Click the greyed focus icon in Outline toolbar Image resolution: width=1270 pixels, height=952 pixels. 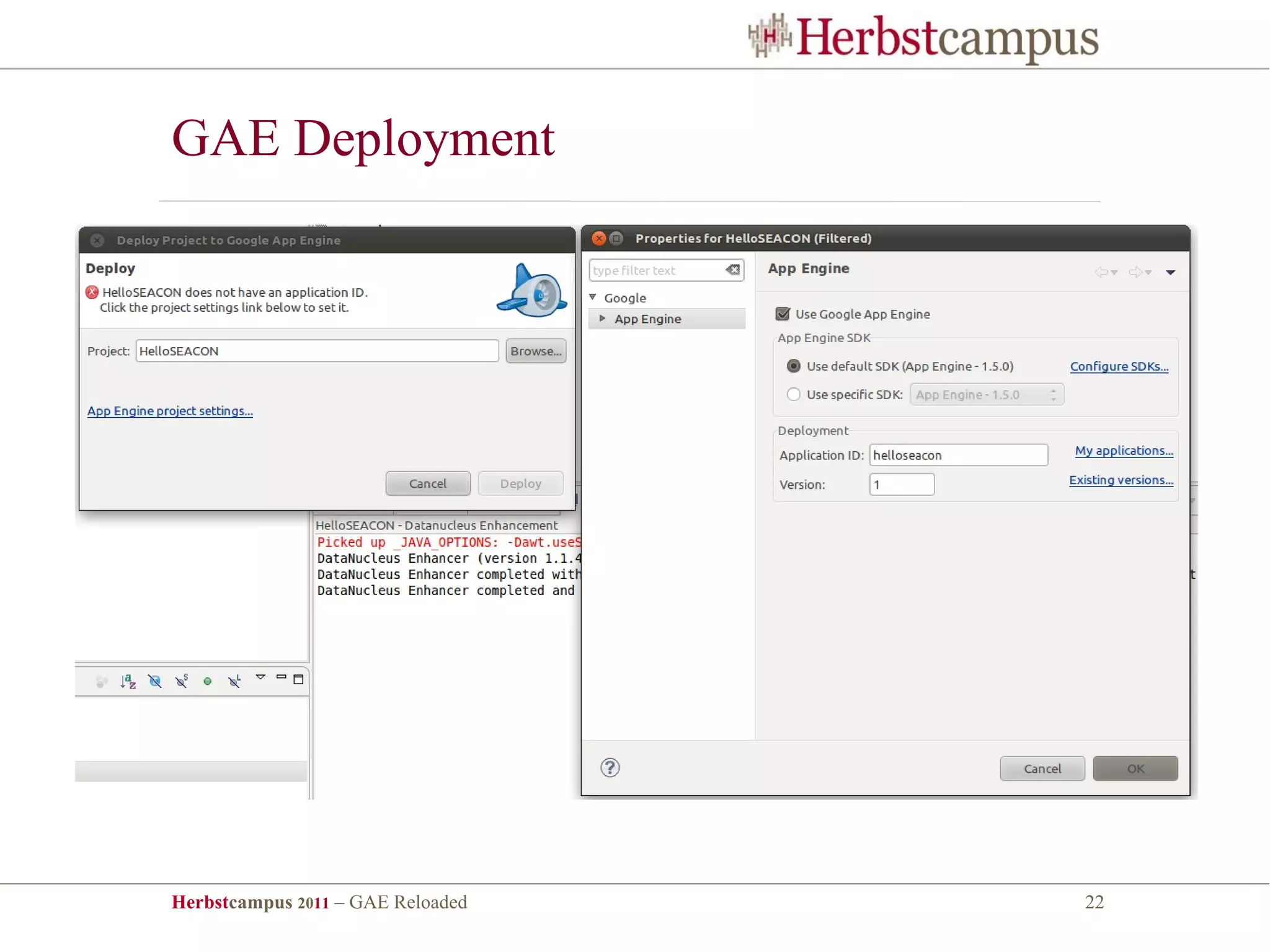tap(102, 682)
